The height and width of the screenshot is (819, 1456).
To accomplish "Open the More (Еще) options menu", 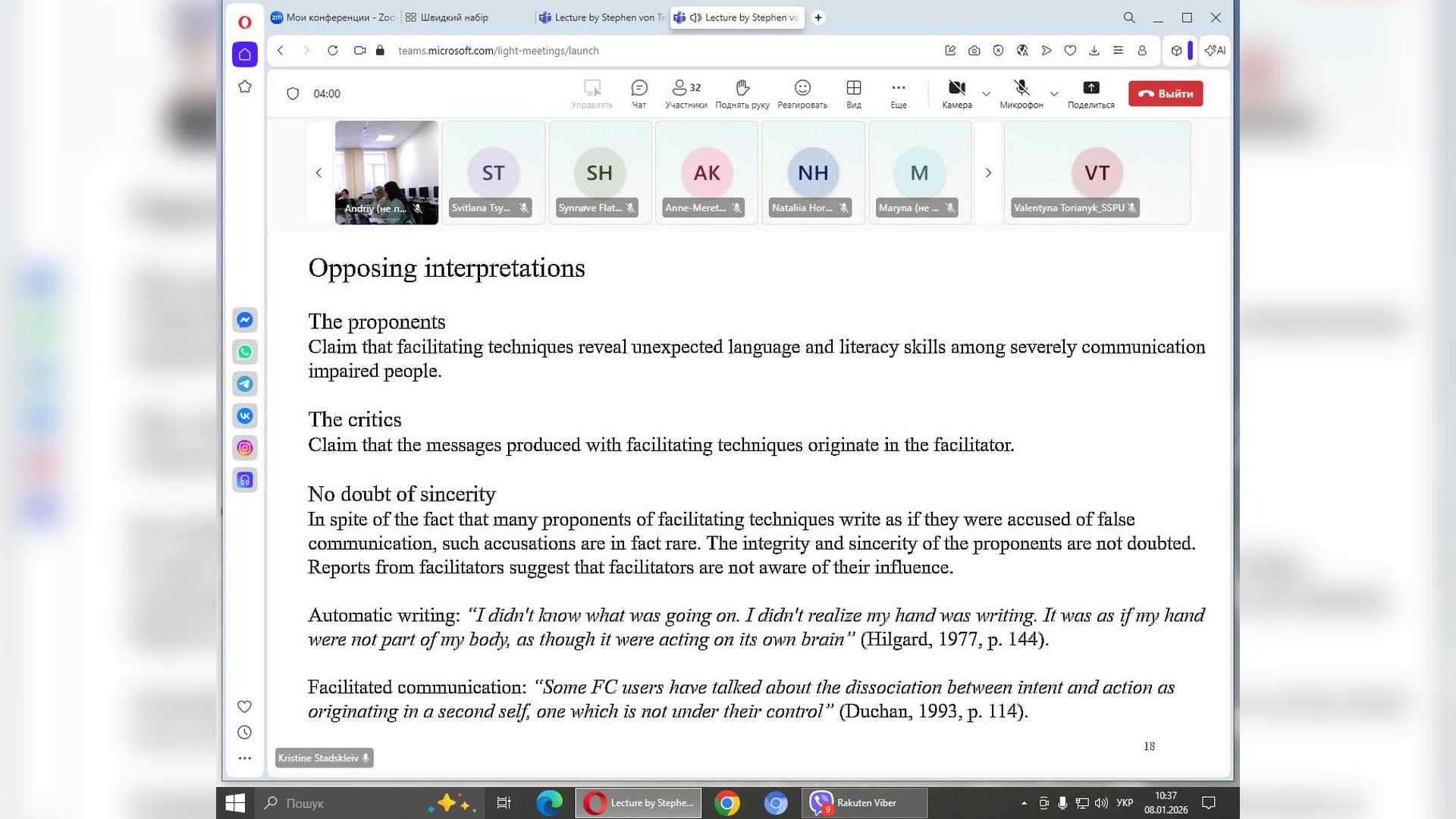I will pos(898,93).
